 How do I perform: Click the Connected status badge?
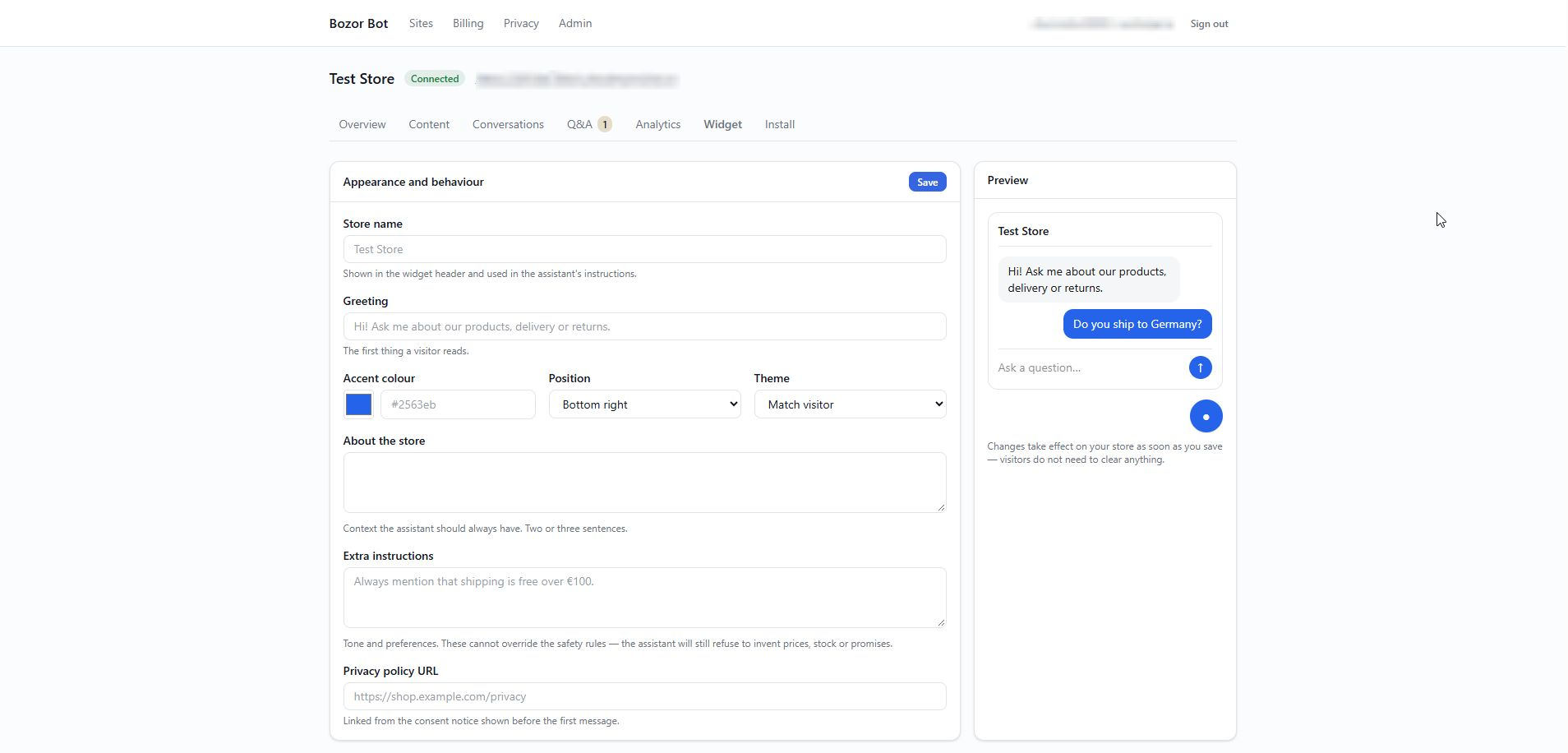pos(435,79)
